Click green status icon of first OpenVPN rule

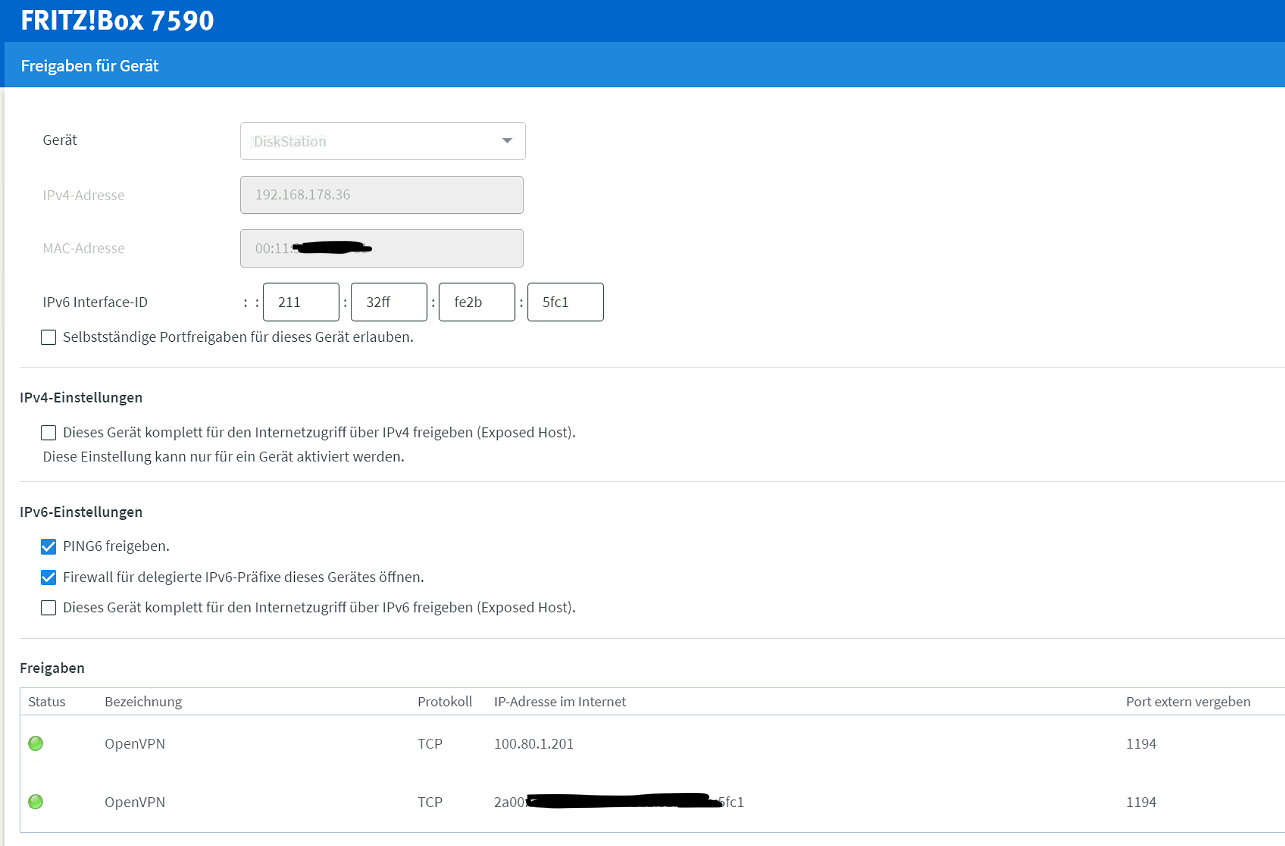tap(36, 744)
